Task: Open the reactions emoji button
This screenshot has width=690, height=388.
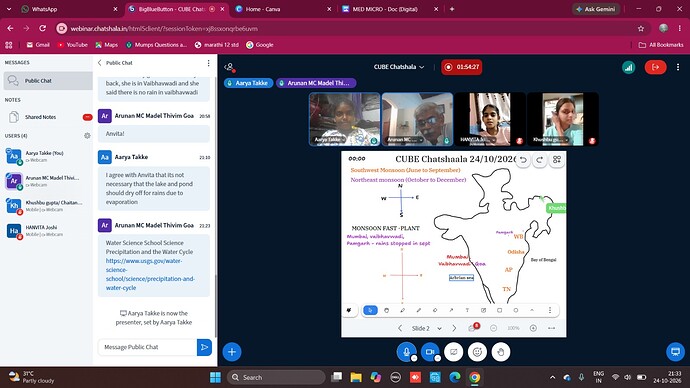Action: pyautogui.click(x=477, y=352)
